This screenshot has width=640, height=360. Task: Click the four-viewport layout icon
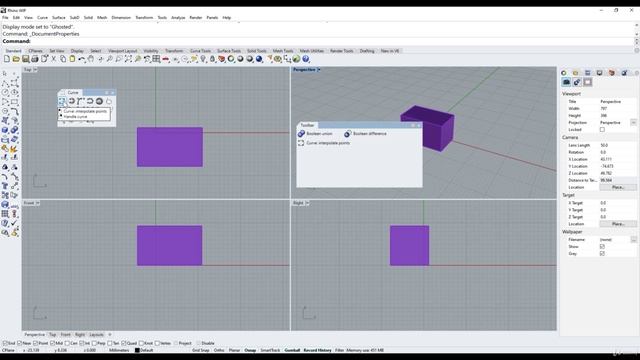156,59
